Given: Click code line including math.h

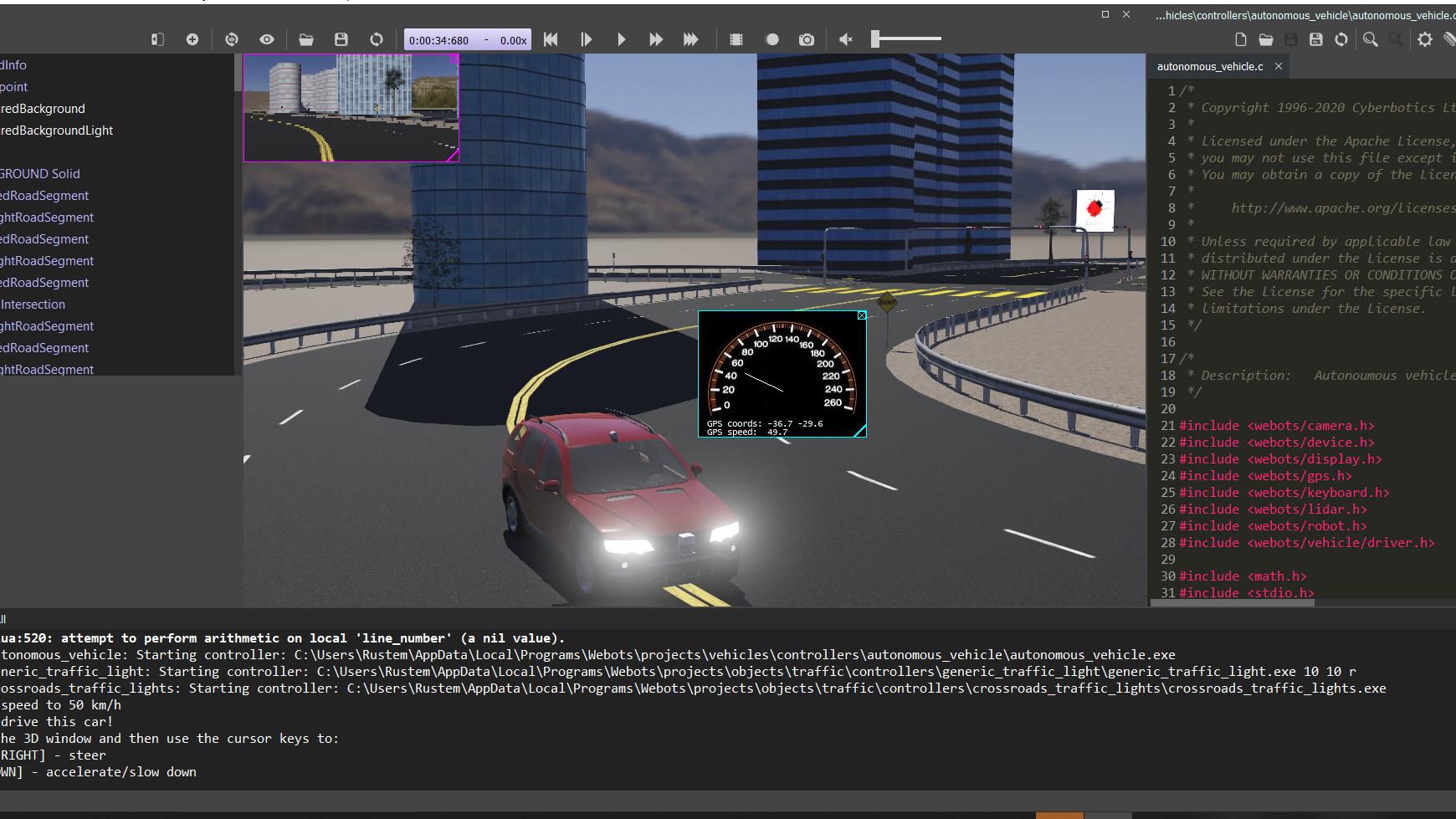Looking at the screenshot, I should click(1243, 576).
